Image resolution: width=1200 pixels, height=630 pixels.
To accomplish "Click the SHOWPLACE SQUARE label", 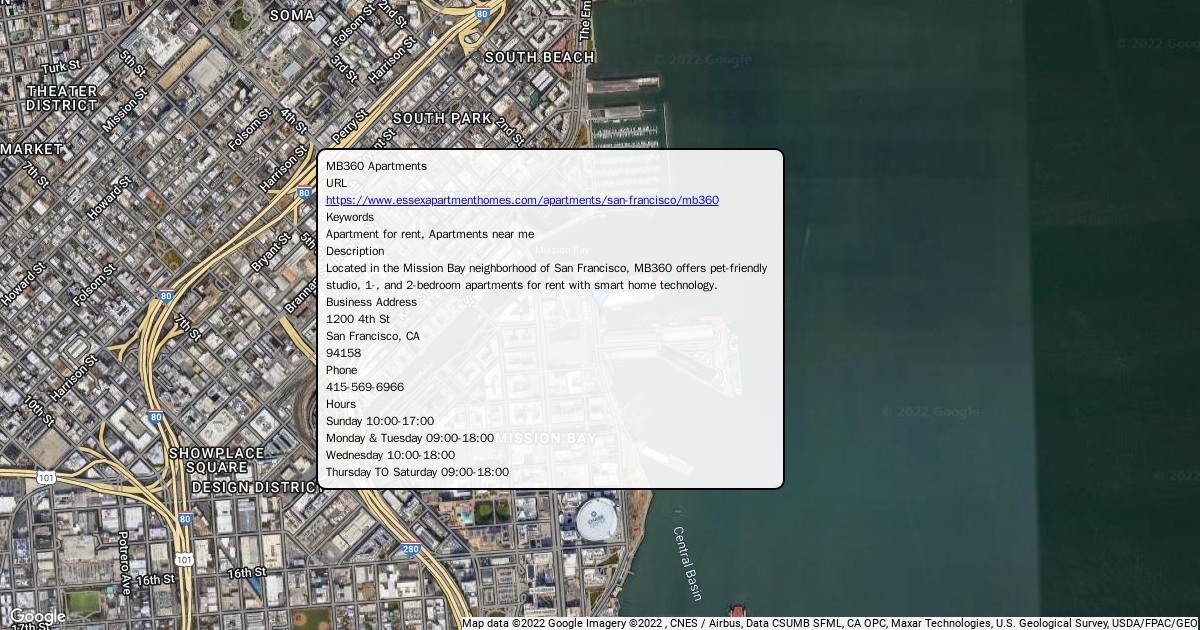I will click(216, 460).
